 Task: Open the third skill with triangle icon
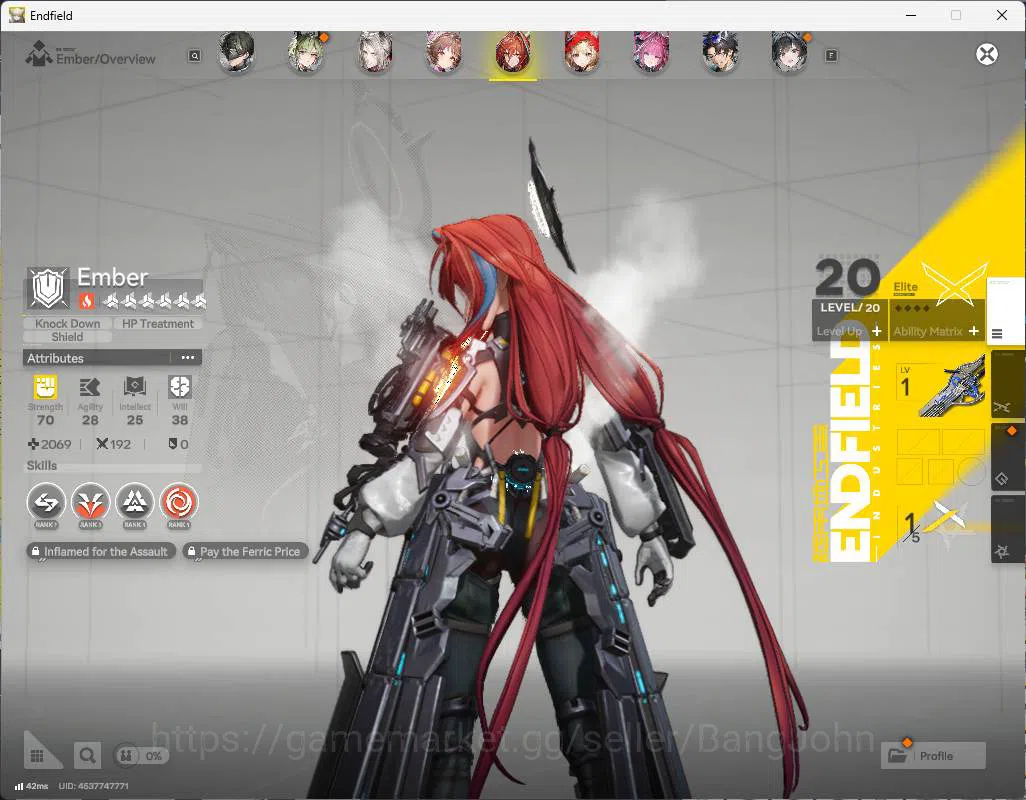tap(135, 502)
